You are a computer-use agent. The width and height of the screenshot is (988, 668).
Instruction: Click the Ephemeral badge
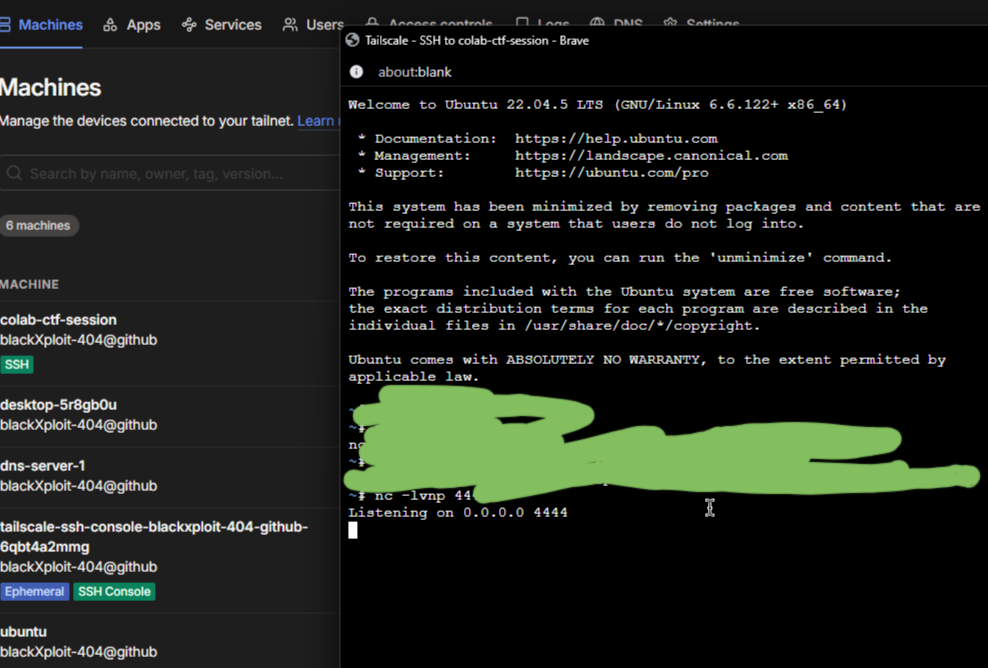tap(35, 592)
